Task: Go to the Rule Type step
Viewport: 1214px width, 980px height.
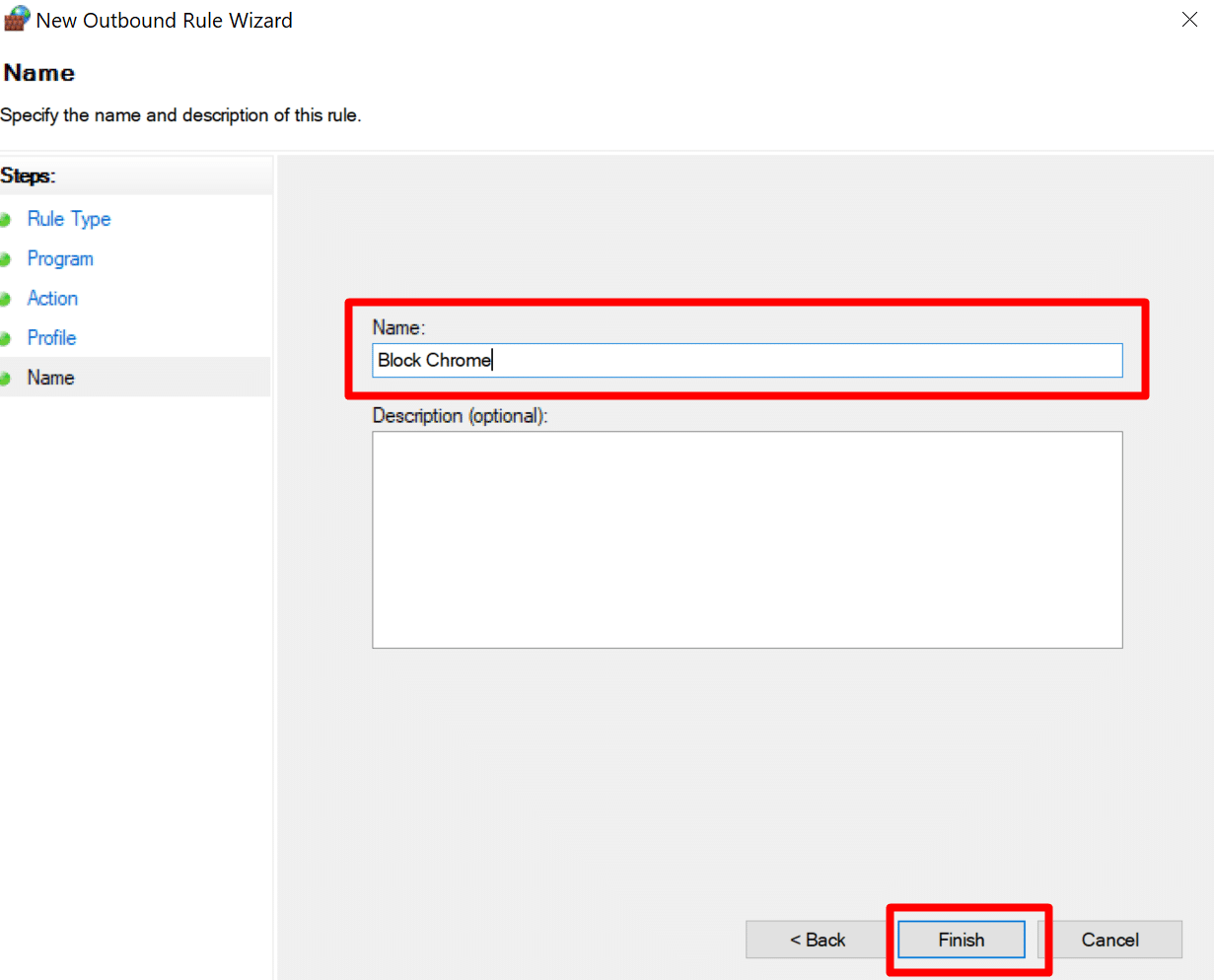Action: click(x=69, y=219)
